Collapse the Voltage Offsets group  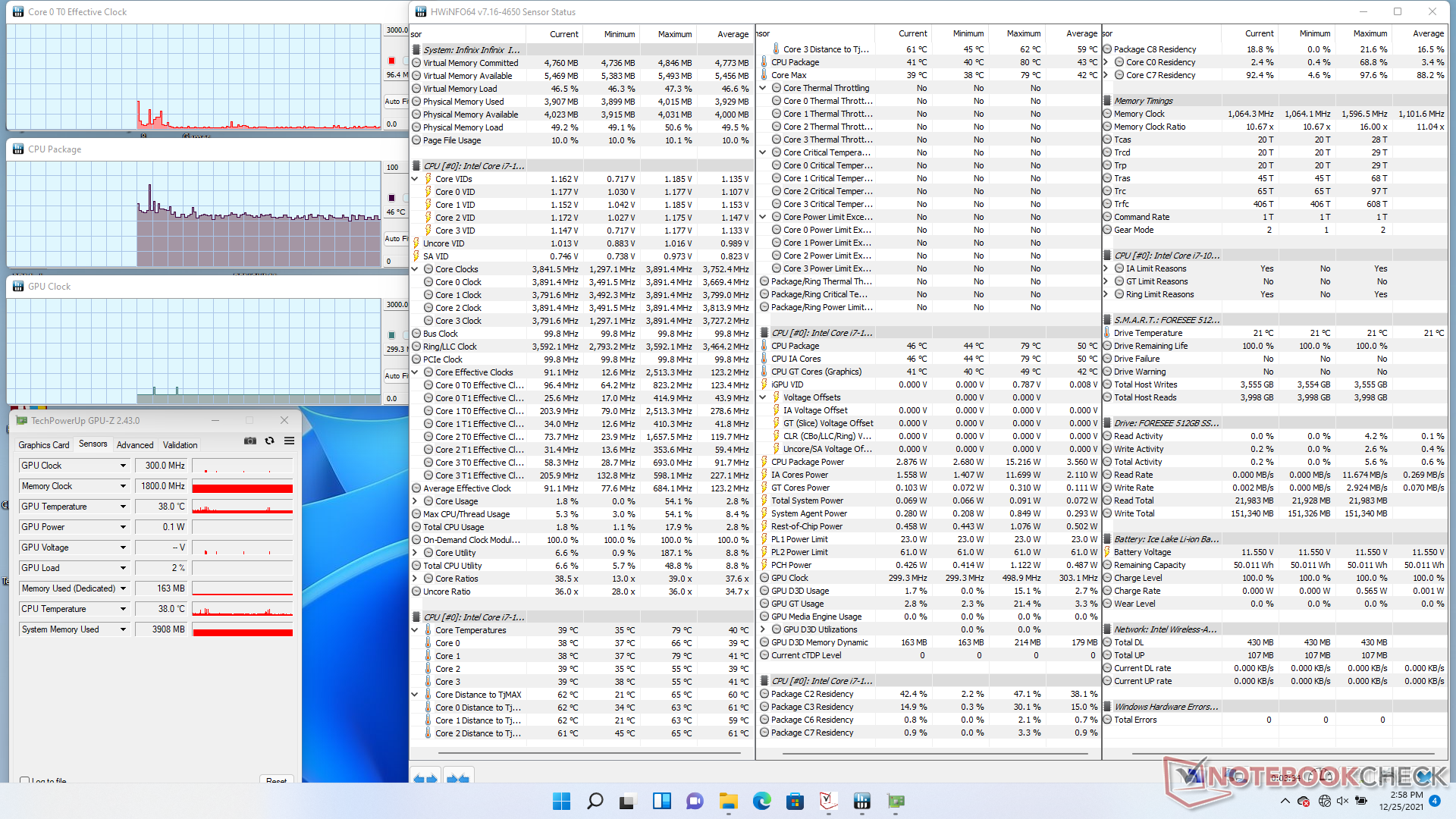click(x=763, y=397)
